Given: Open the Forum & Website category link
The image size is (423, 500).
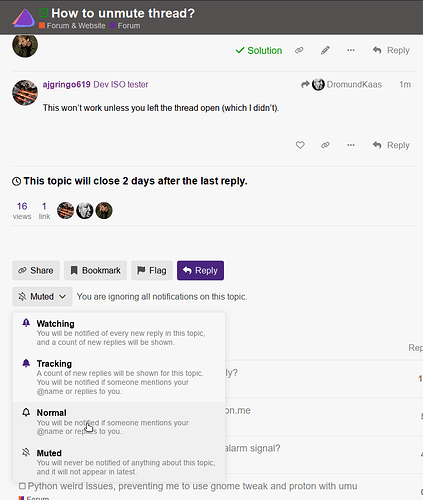Looking at the screenshot, I should coord(72,26).
